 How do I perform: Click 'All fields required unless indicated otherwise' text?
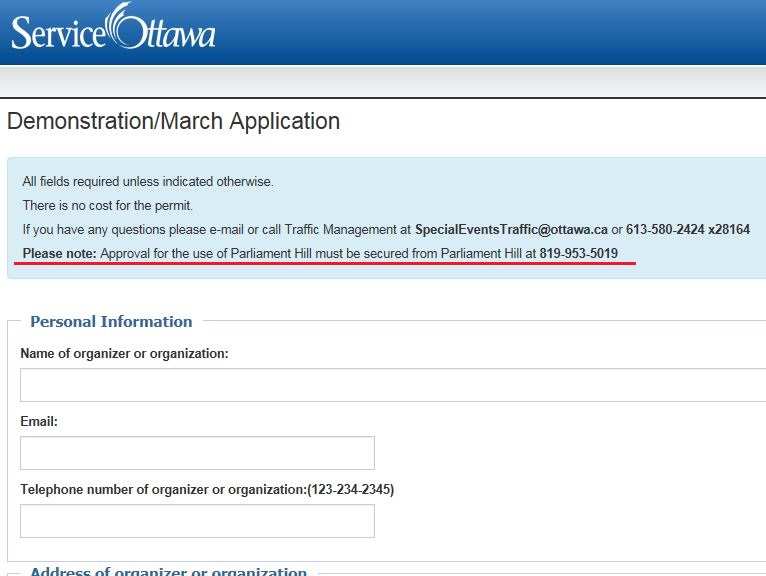(x=147, y=181)
